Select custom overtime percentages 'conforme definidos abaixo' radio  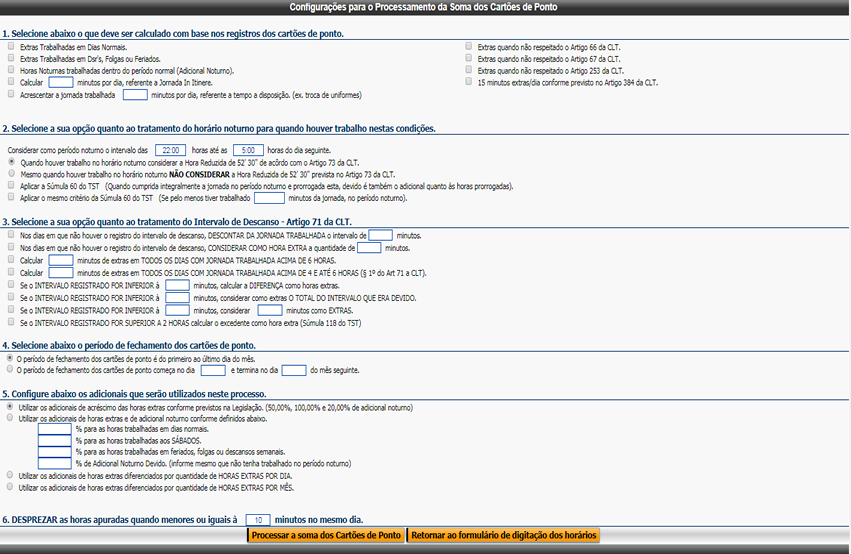pyautogui.click(x=11, y=418)
